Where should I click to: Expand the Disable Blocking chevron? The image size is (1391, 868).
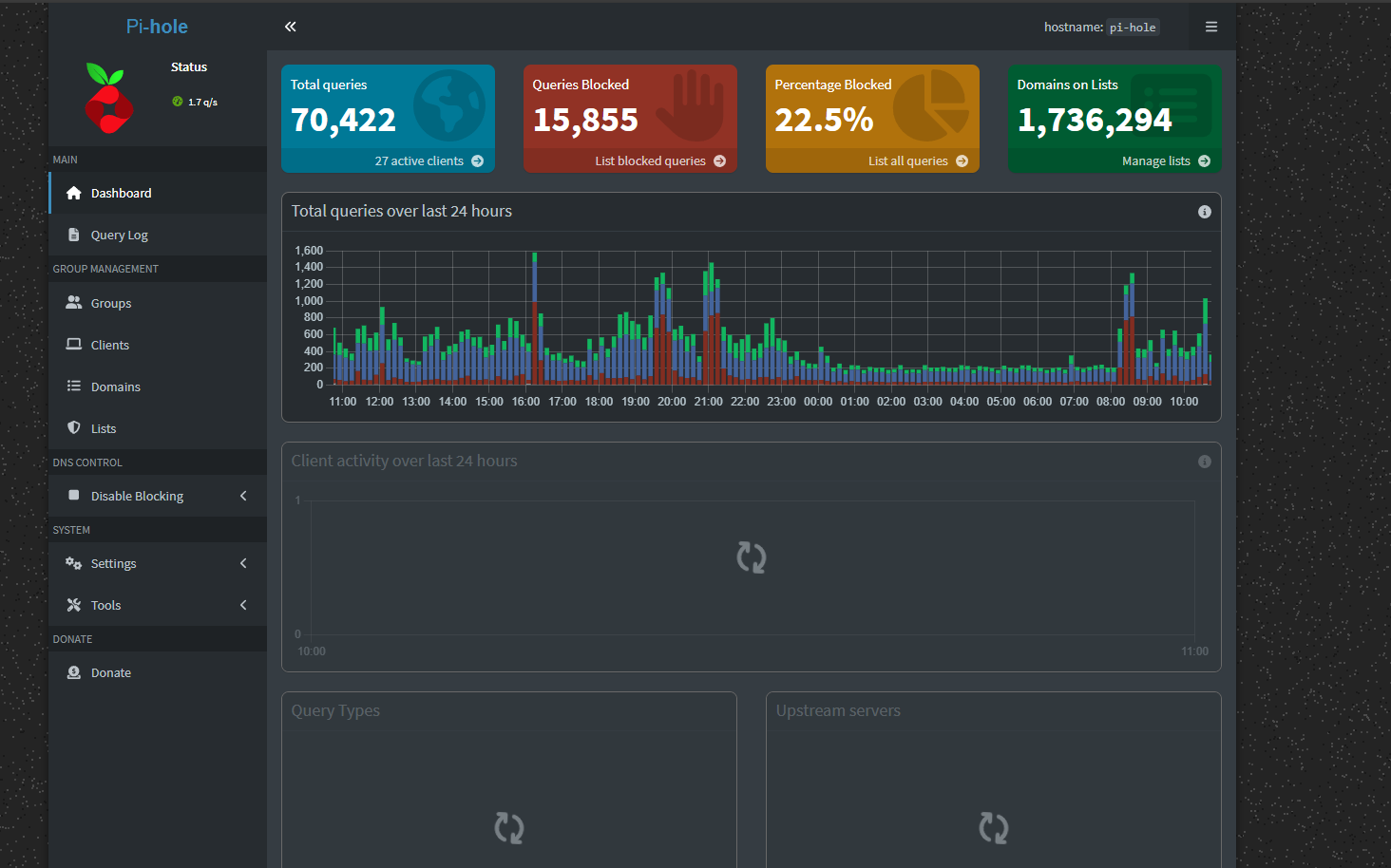pyautogui.click(x=243, y=495)
